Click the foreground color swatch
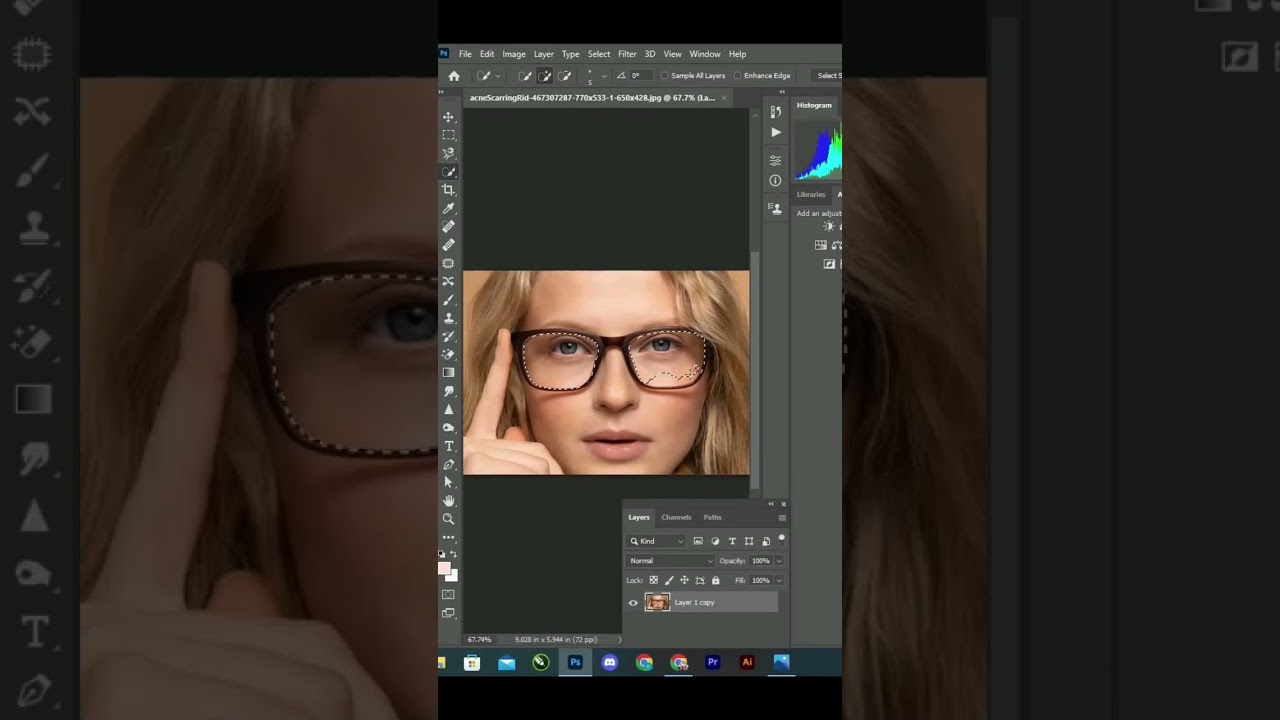 coord(444,568)
